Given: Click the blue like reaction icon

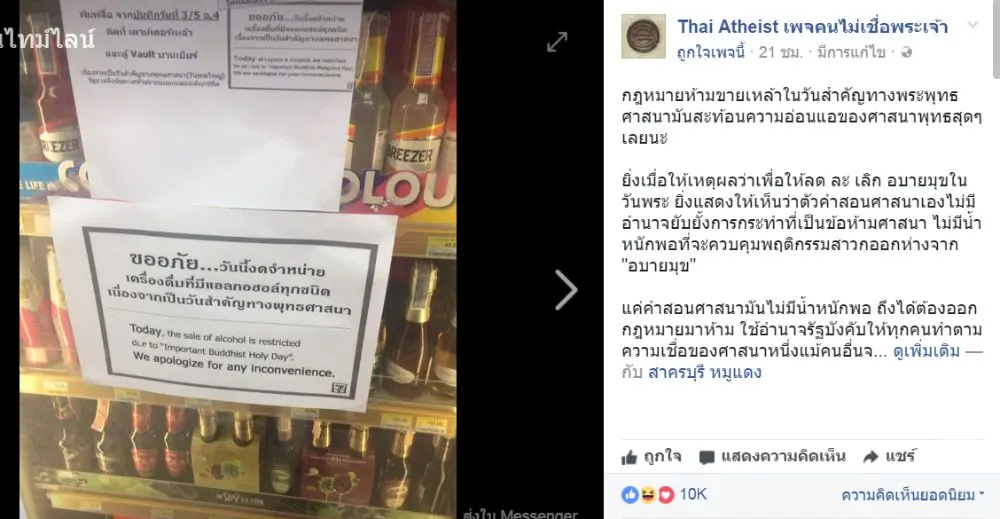Looking at the screenshot, I should 630,495.
